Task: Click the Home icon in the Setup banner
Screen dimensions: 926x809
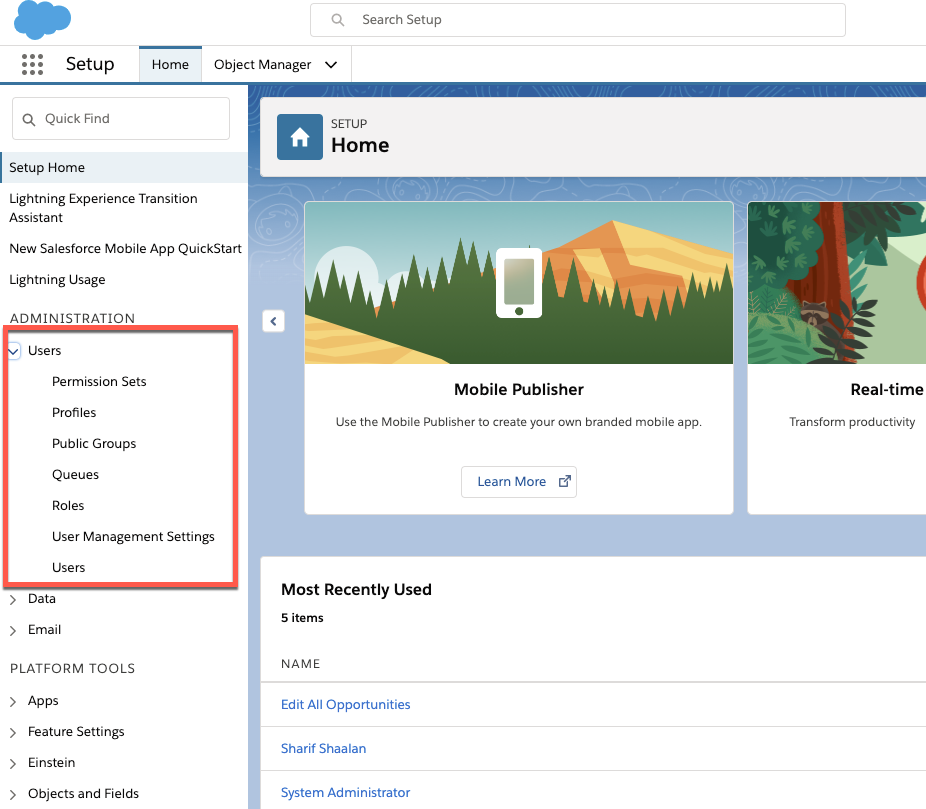Action: click(x=299, y=136)
